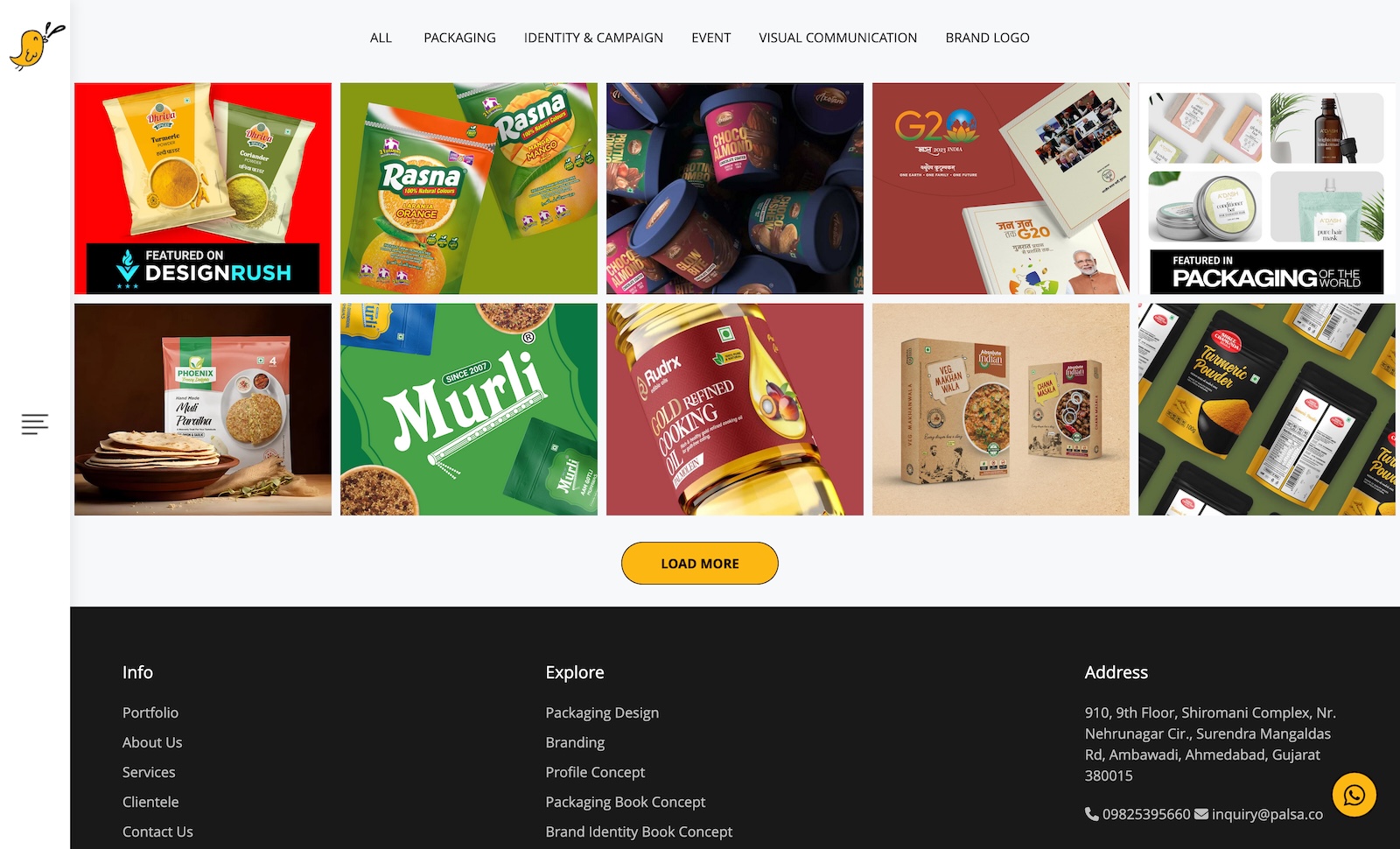This screenshot has width=1400, height=849.
Task: Click the yellow bird logo
Action: pyautogui.click(x=37, y=47)
